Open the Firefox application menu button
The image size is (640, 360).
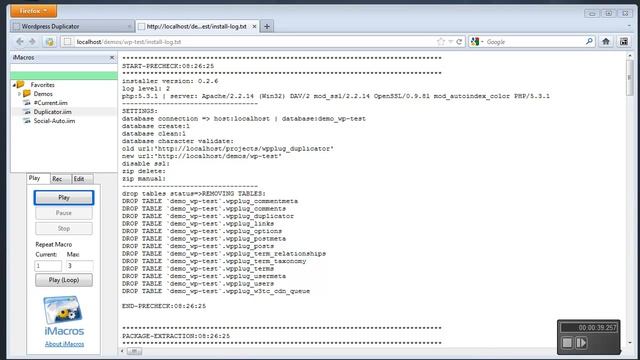(x=33, y=11)
